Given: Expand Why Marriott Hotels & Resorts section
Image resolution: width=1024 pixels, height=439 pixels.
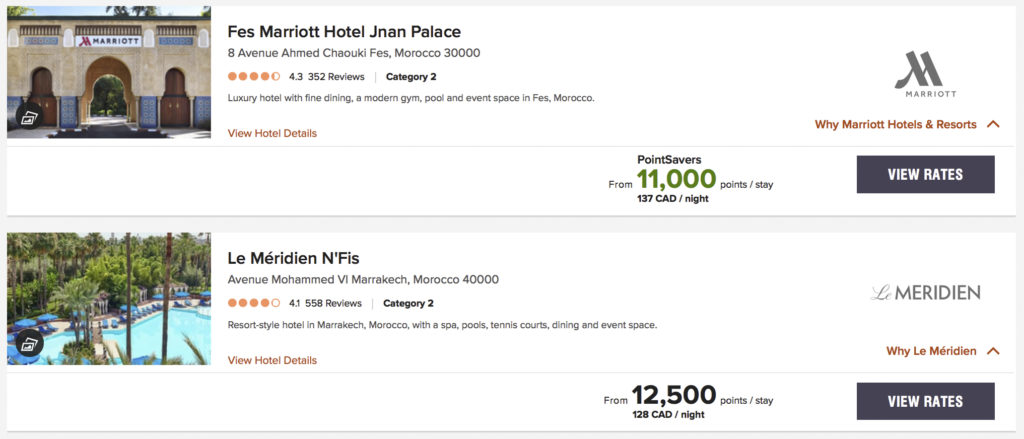Looking at the screenshot, I should point(907,125).
